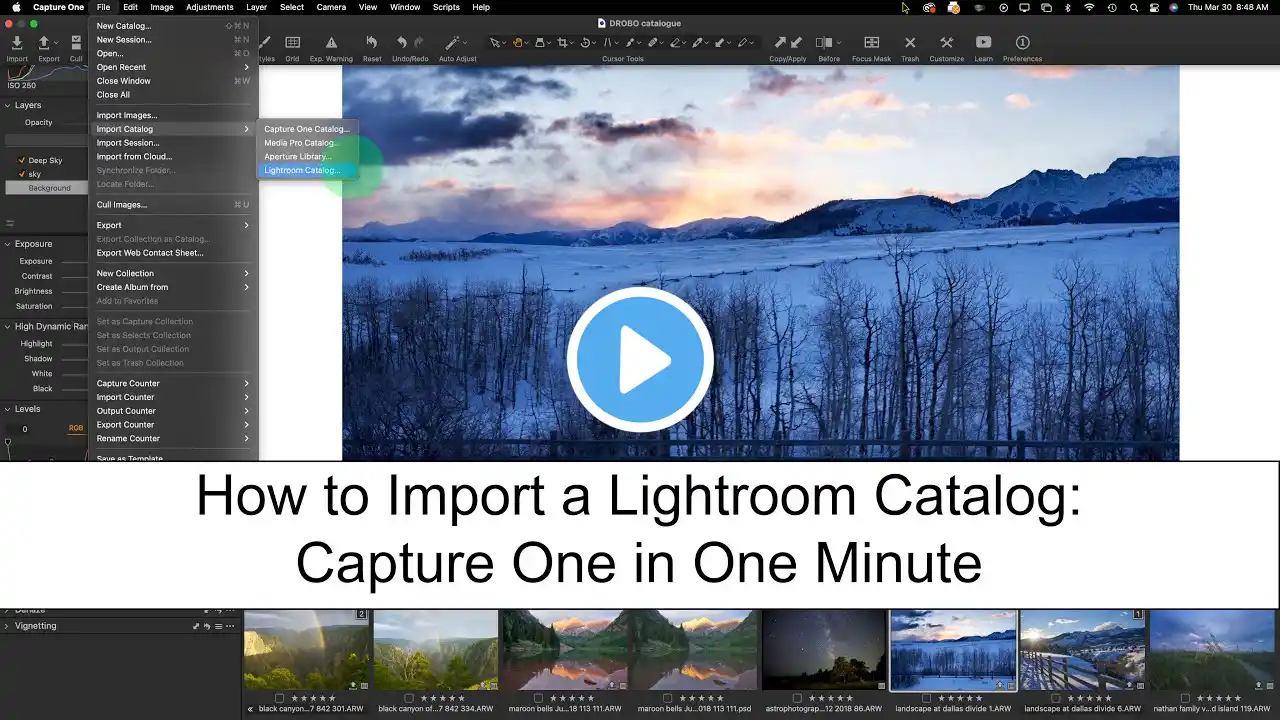
Task: Open the Learn icon
Action: 984,43
